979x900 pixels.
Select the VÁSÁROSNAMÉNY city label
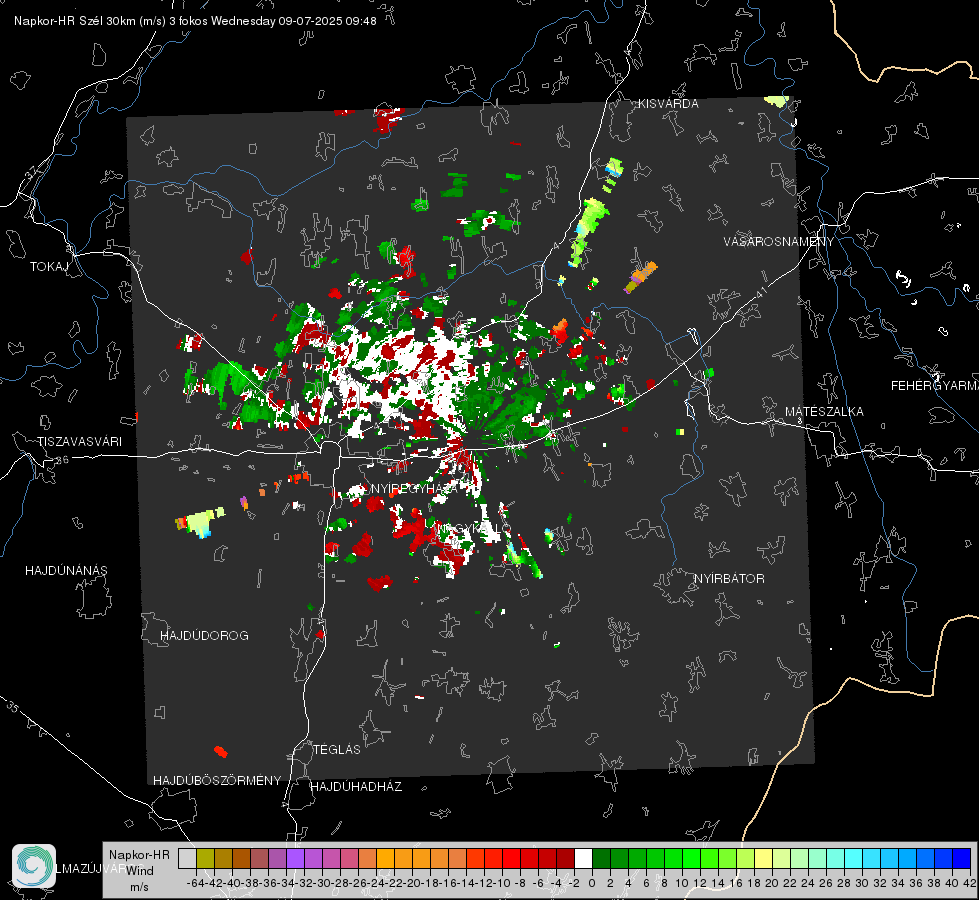tap(779, 242)
